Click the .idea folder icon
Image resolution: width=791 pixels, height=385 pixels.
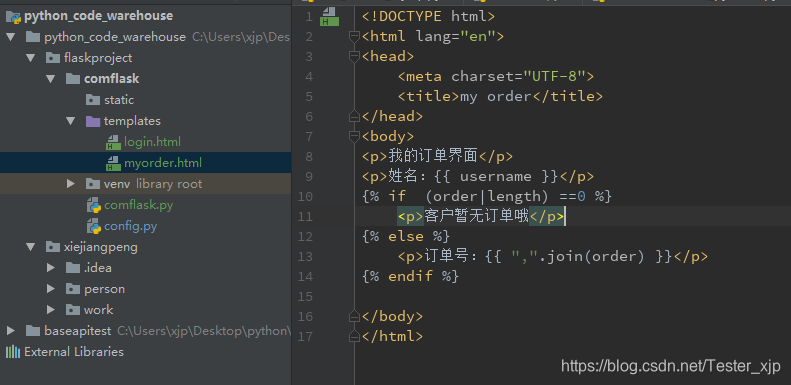coord(73,268)
